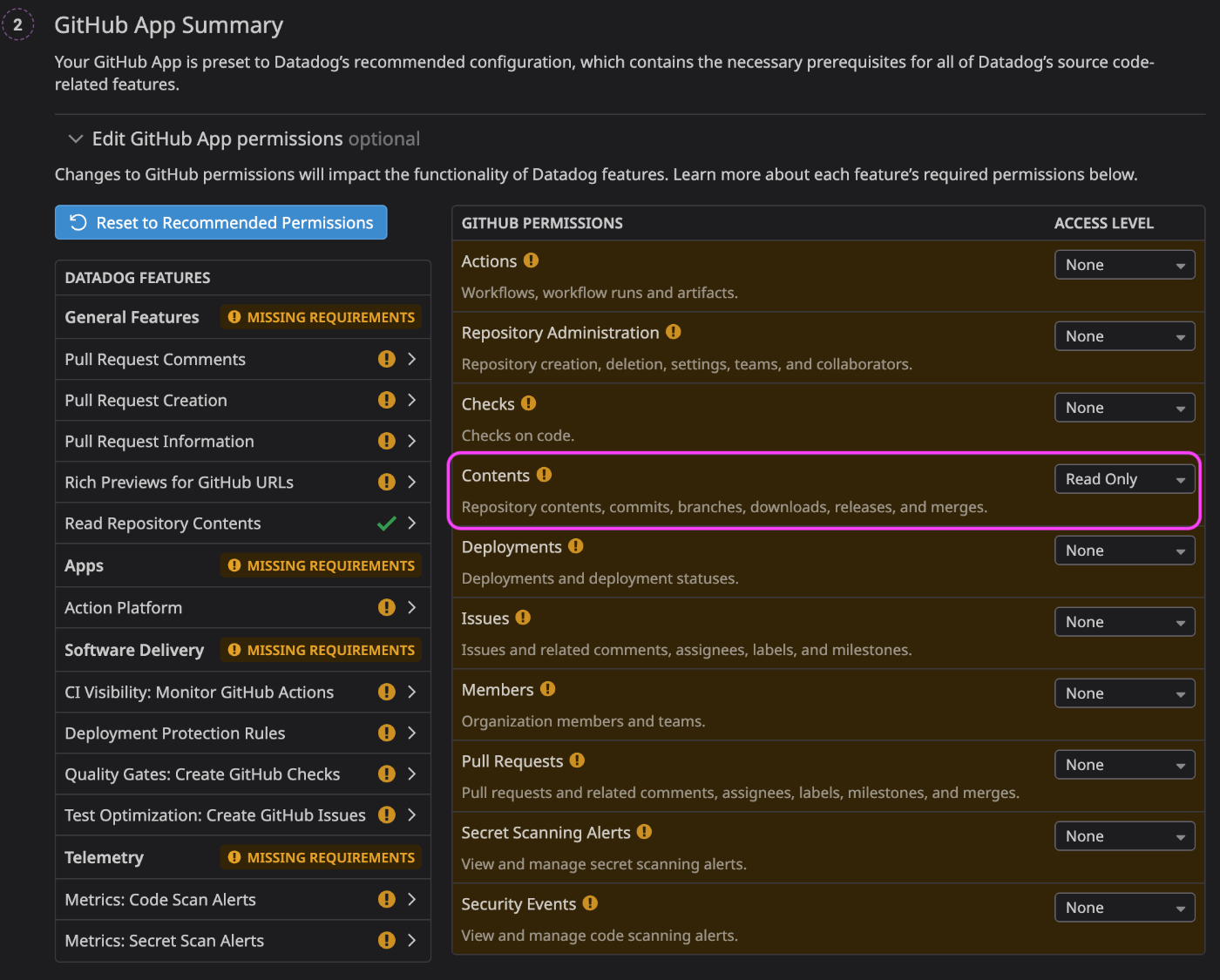This screenshot has width=1220, height=980.
Task: Open the Checks access level dropdown
Action: tap(1124, 408)
